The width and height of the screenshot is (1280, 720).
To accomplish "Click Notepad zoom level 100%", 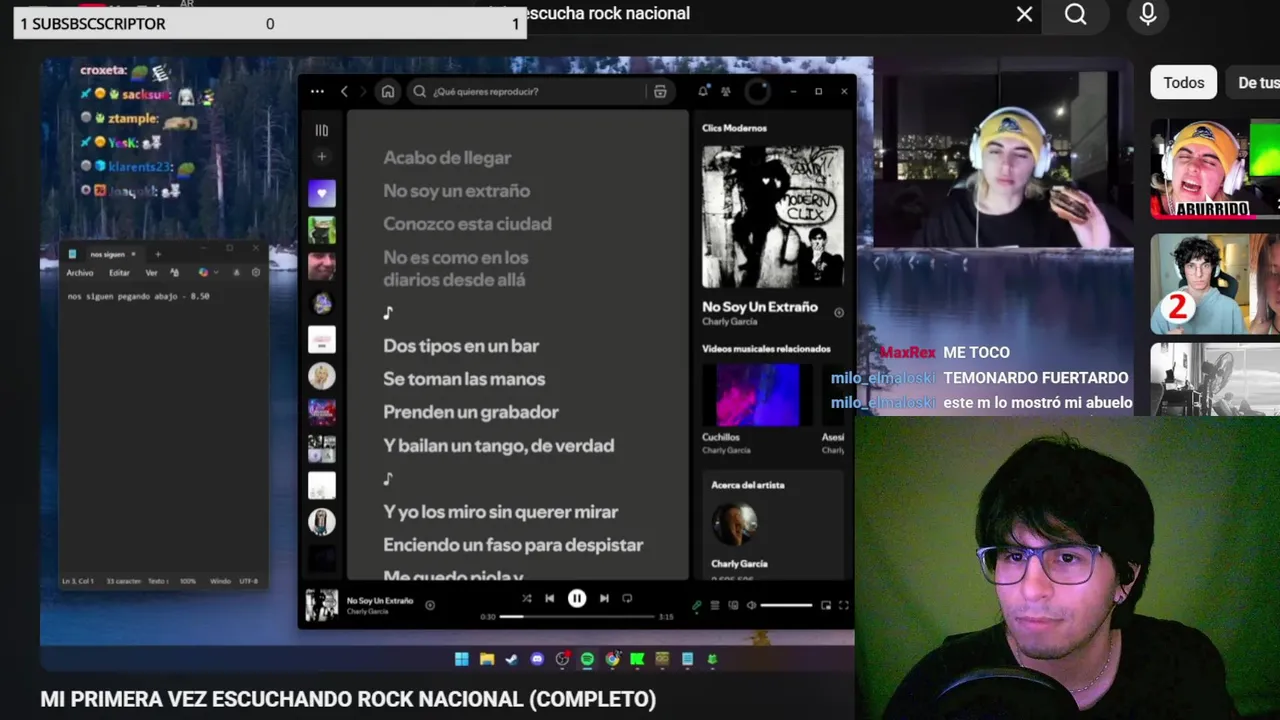I will click(x=187, y=581).
